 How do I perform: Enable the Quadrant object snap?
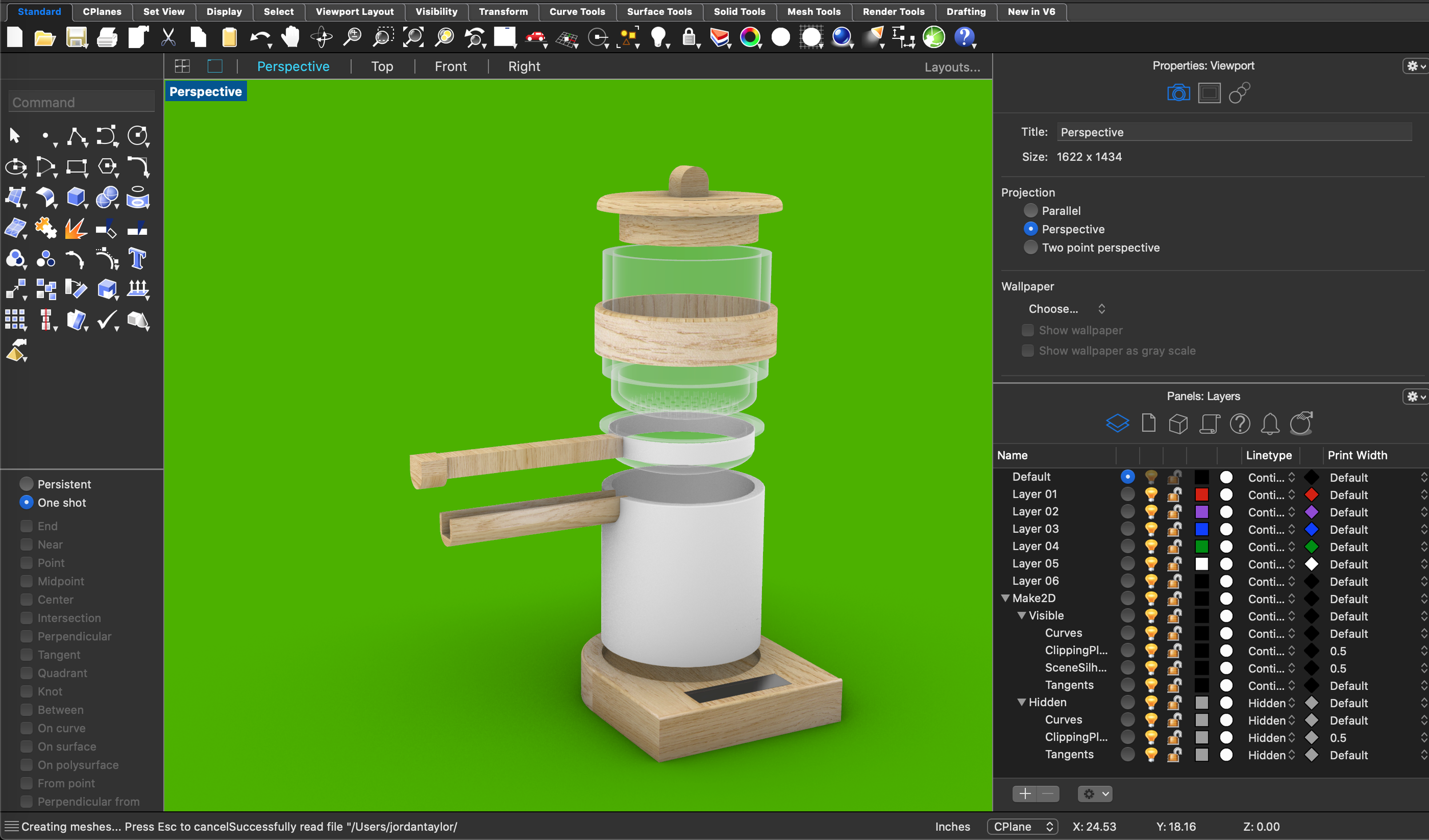[x=26, y=673]
